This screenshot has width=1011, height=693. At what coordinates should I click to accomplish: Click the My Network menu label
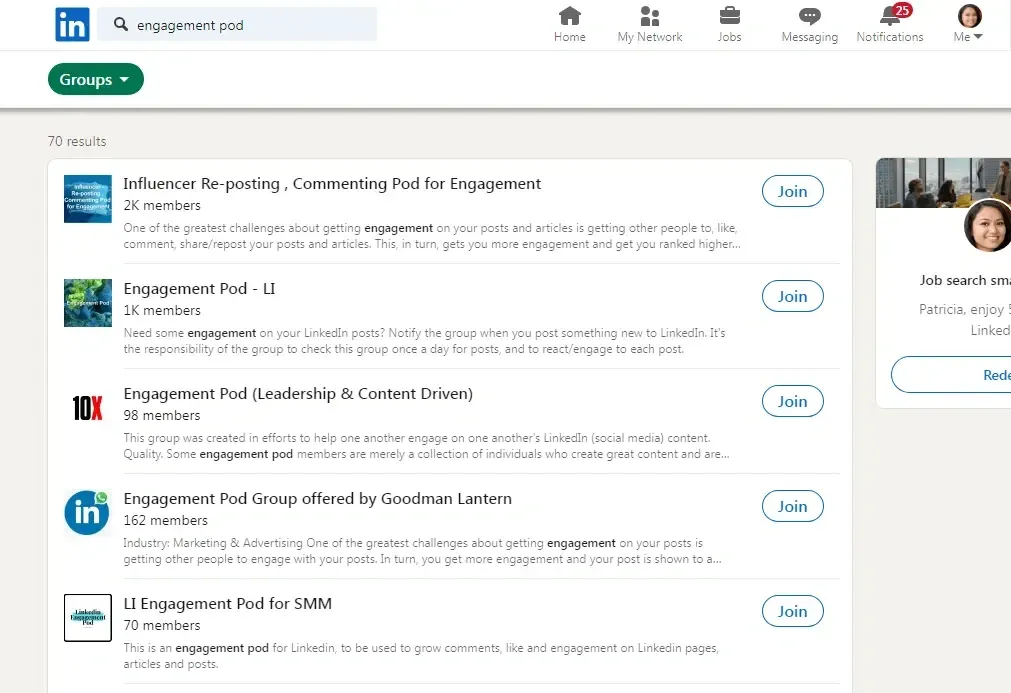[650, 37]
